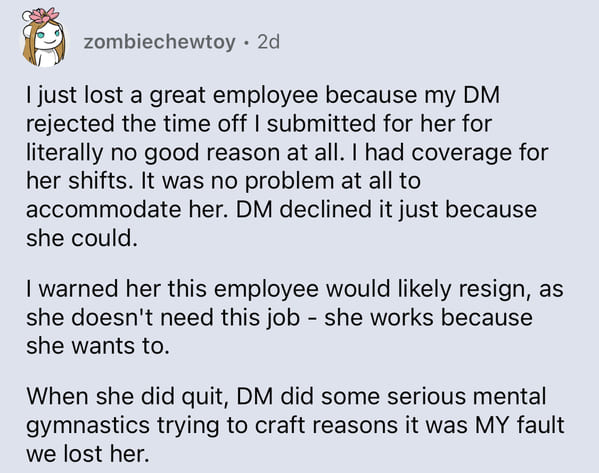Screen dimensions: 599x473
Task: Click the final line "we lost her."
Action: 87,454
